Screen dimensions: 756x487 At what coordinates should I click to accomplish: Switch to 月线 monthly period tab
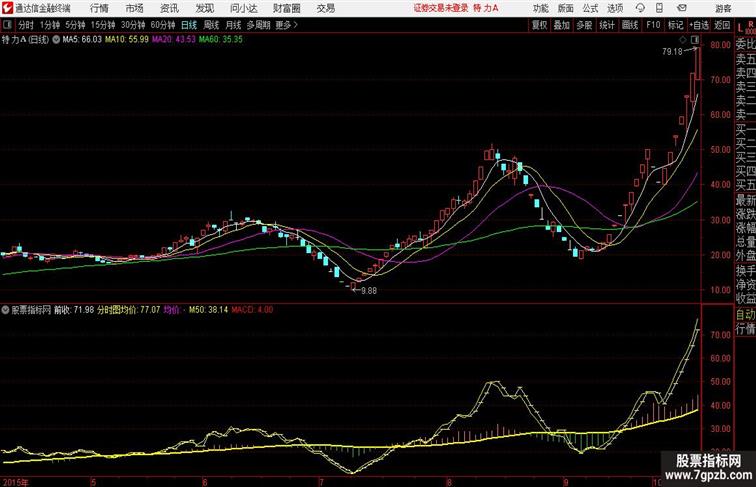(x=233, y=25)
